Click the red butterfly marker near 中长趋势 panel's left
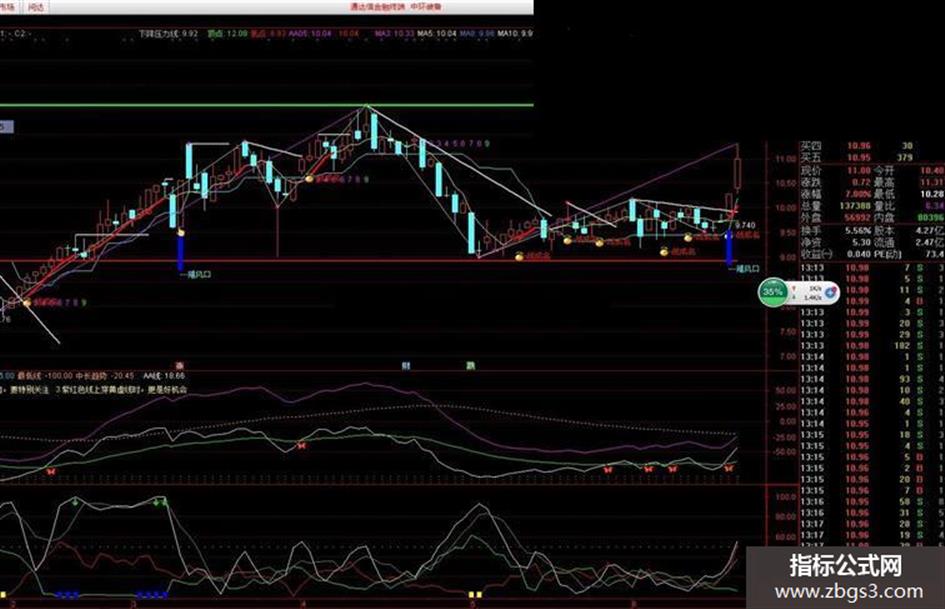 coord(51,471)
